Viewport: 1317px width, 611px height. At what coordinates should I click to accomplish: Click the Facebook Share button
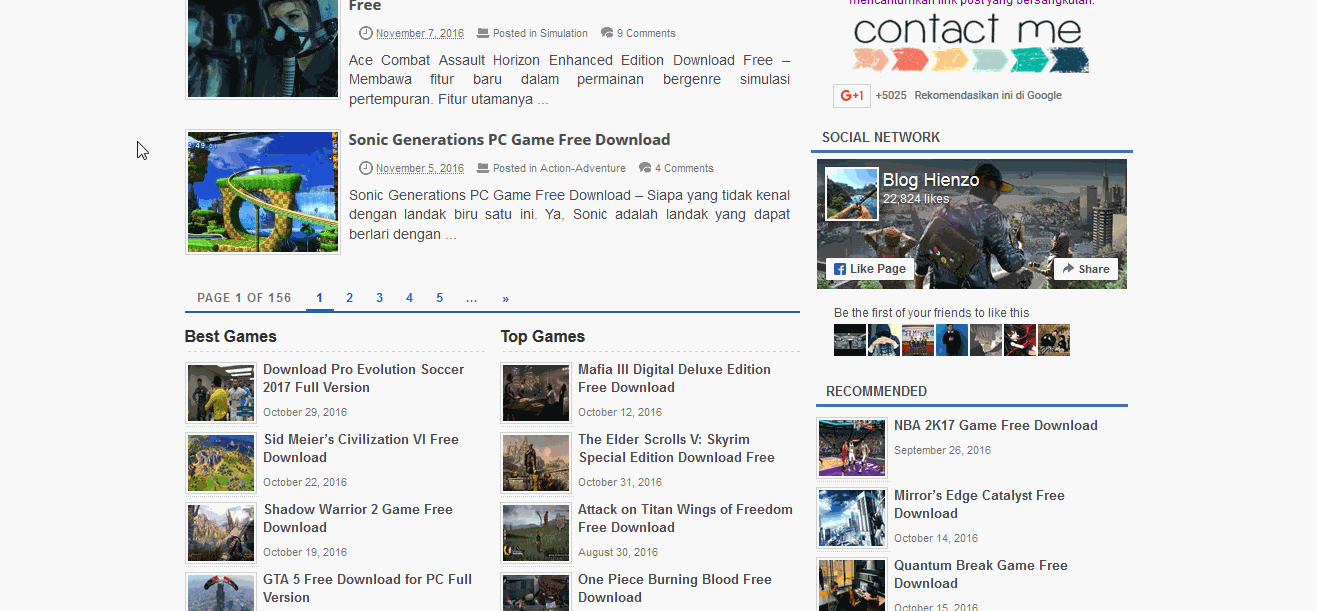pyautogui.click(x=1086, y=269)
